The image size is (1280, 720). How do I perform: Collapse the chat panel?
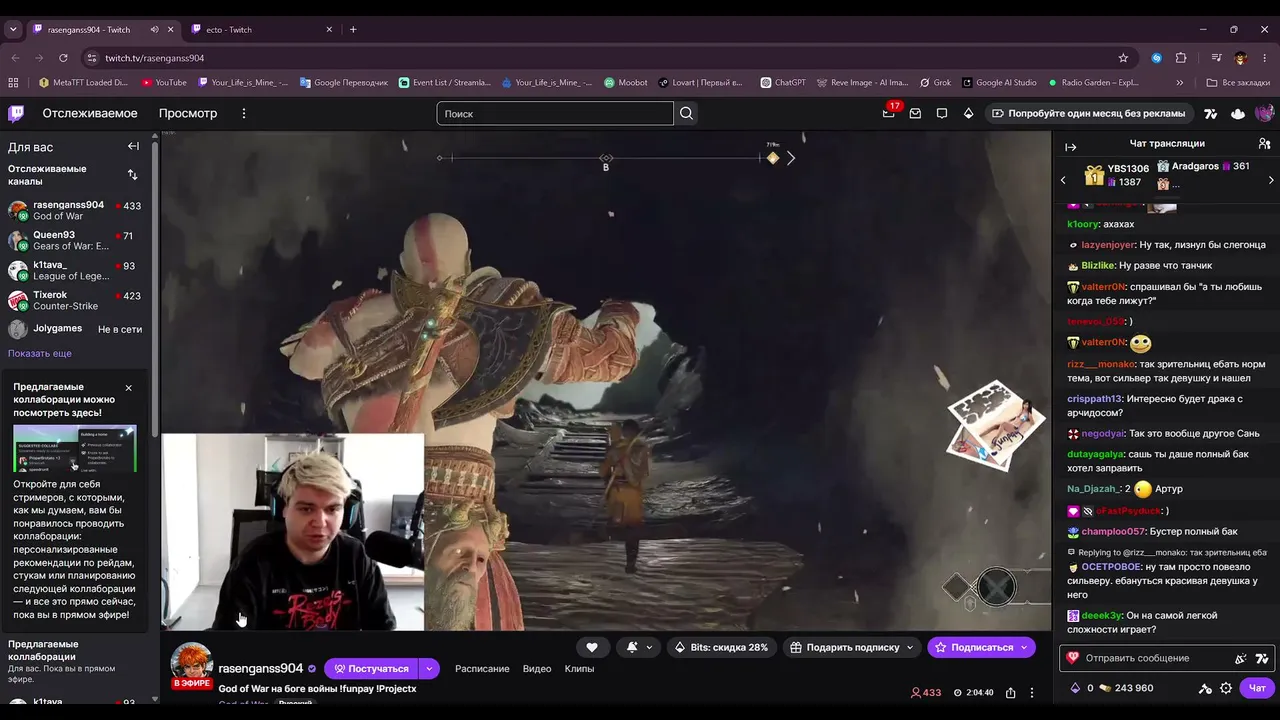pos(1070,147)
